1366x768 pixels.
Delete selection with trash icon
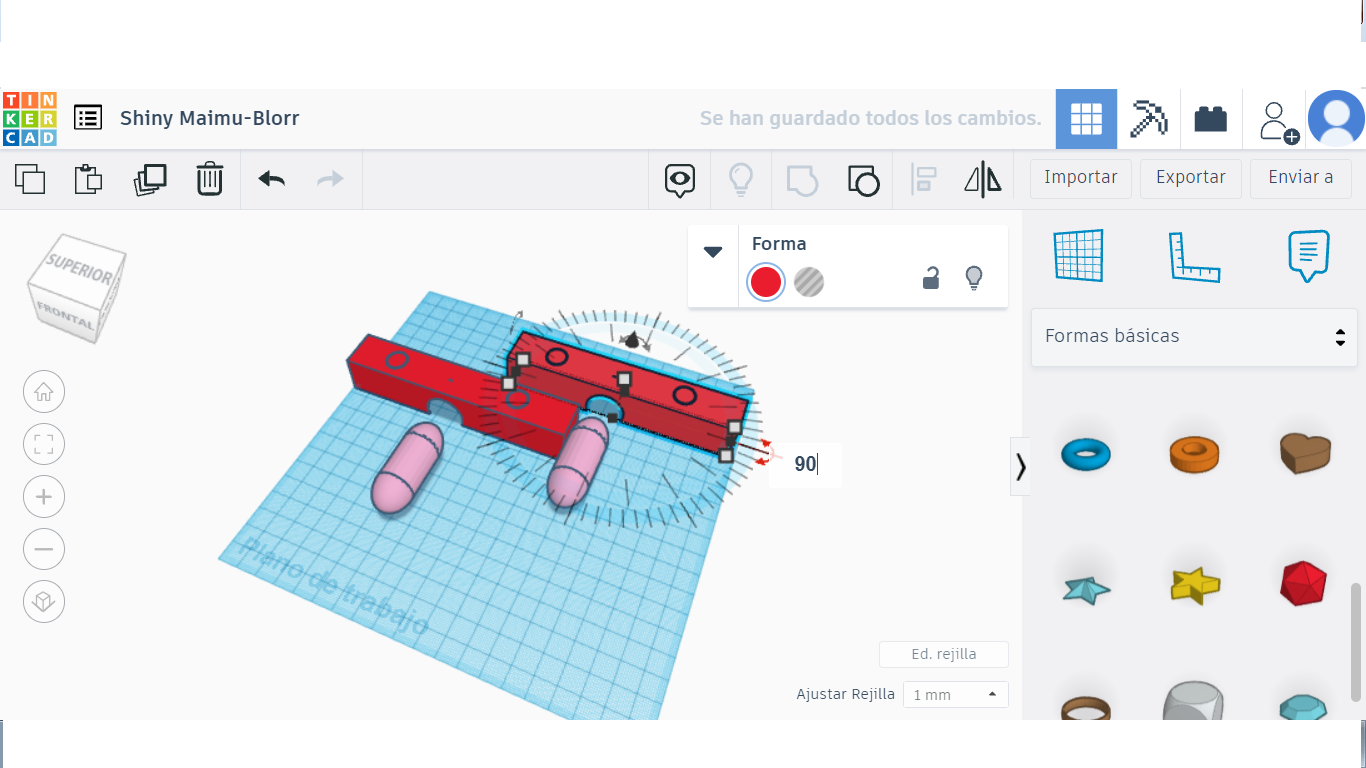[210, 179]
